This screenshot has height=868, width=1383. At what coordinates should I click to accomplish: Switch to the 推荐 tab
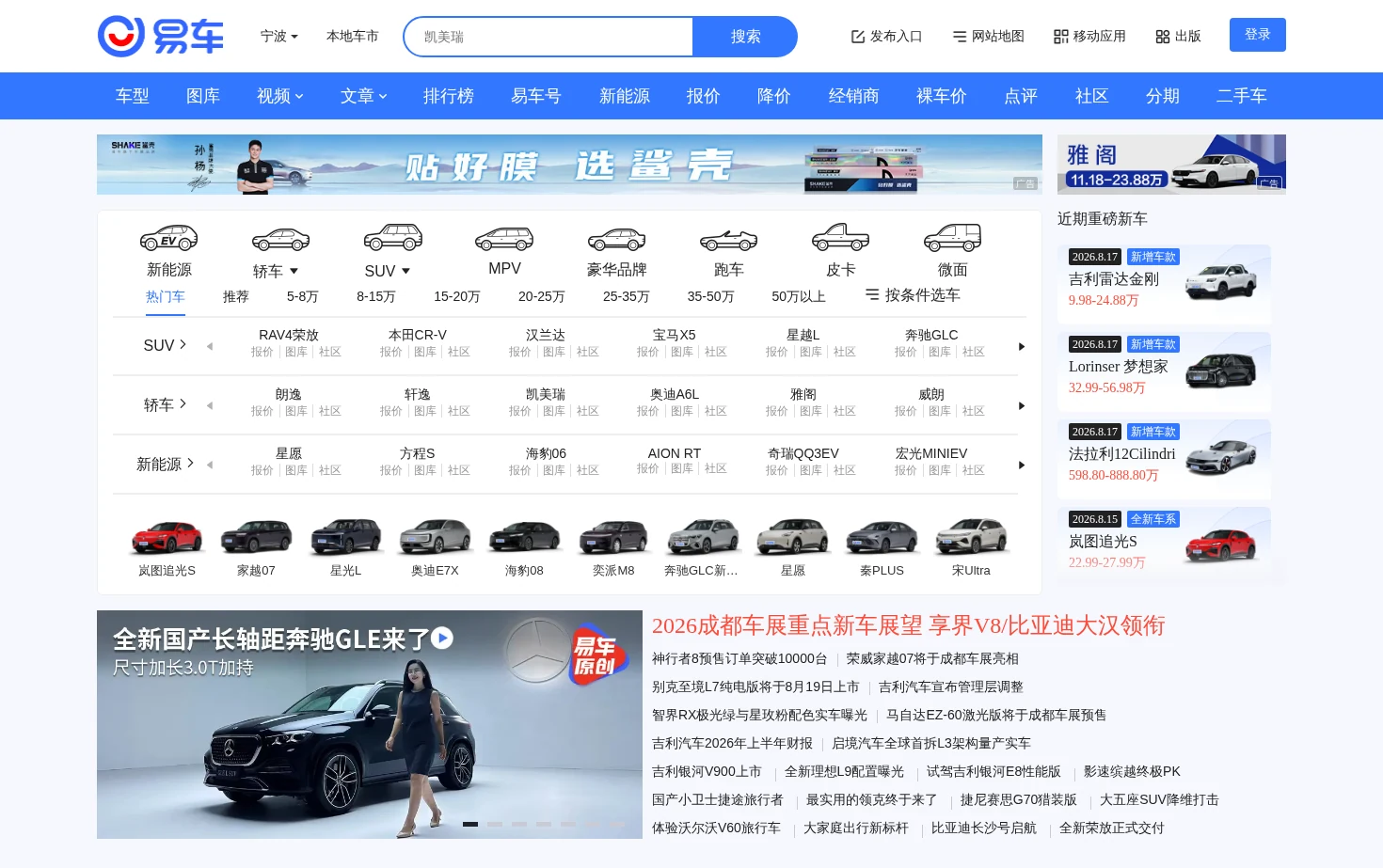(x=236, y=296)
